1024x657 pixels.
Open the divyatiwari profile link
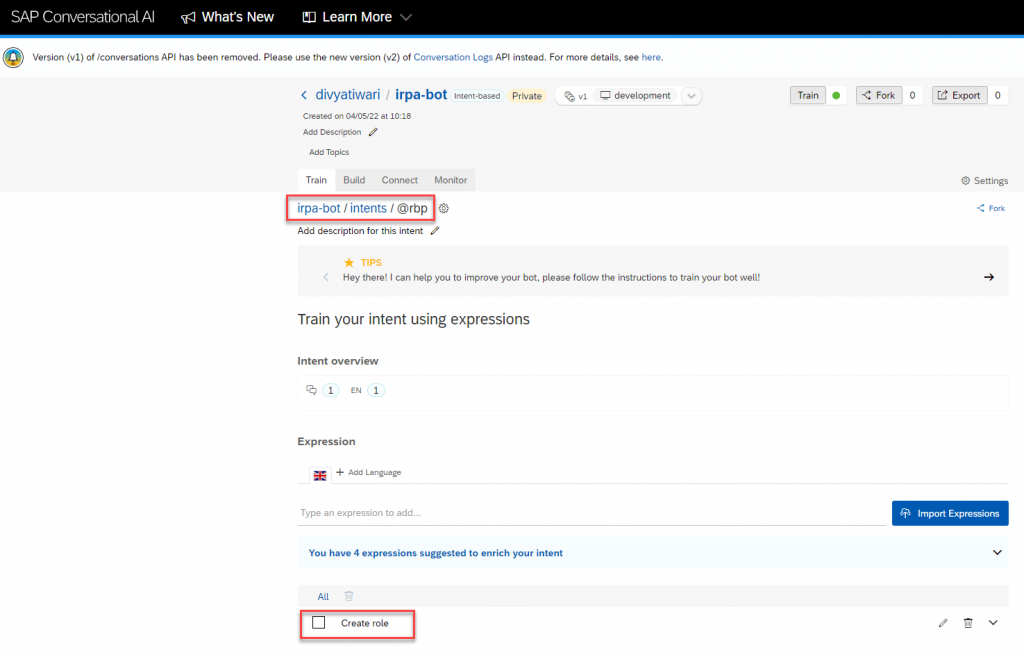point(347,95)
